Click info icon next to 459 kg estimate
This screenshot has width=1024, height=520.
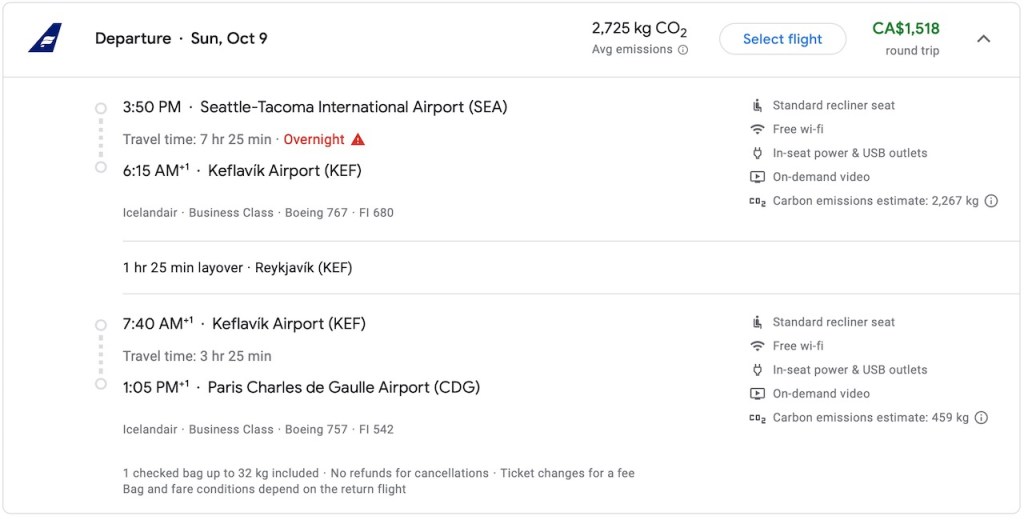pyautogui.click(x=981, y=418)
